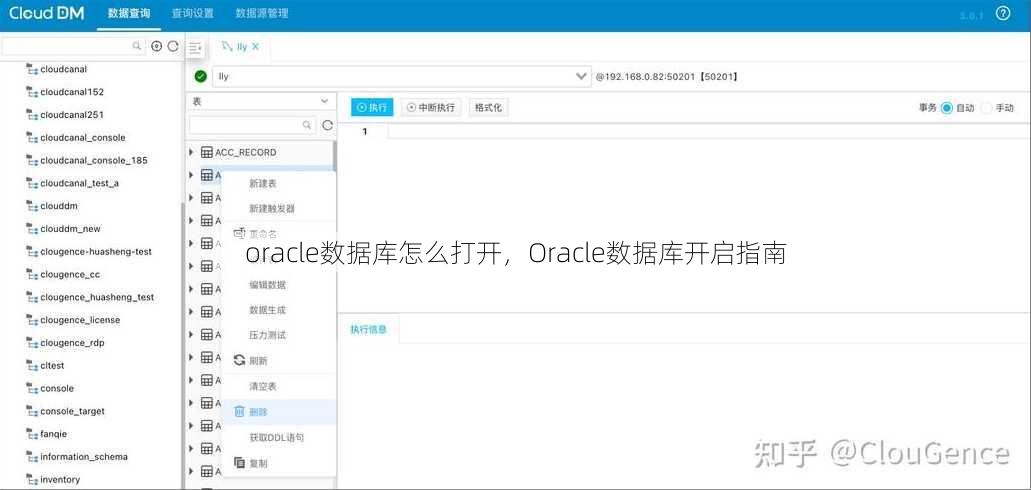This screenshot has width=1031, height=490.
Task: Click the schema icon beside cltest
Action: tap(32, 366)
